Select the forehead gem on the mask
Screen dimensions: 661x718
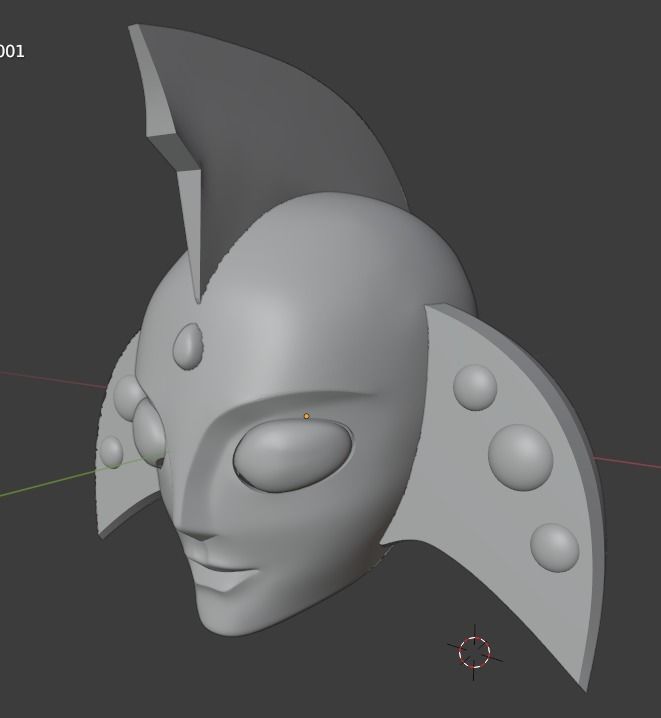(188, 346)
